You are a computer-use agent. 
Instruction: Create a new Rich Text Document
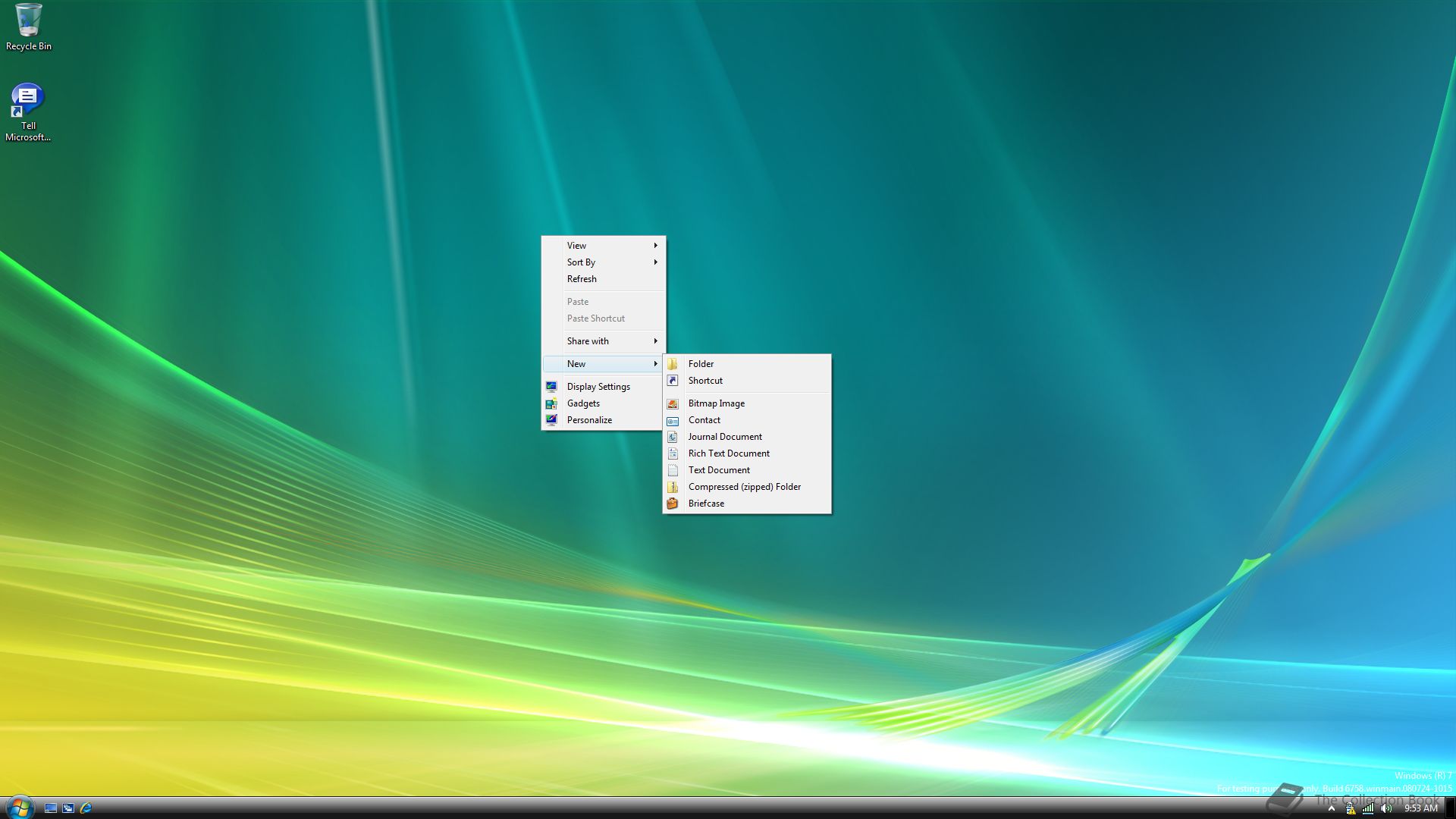[x=747, y=453]
